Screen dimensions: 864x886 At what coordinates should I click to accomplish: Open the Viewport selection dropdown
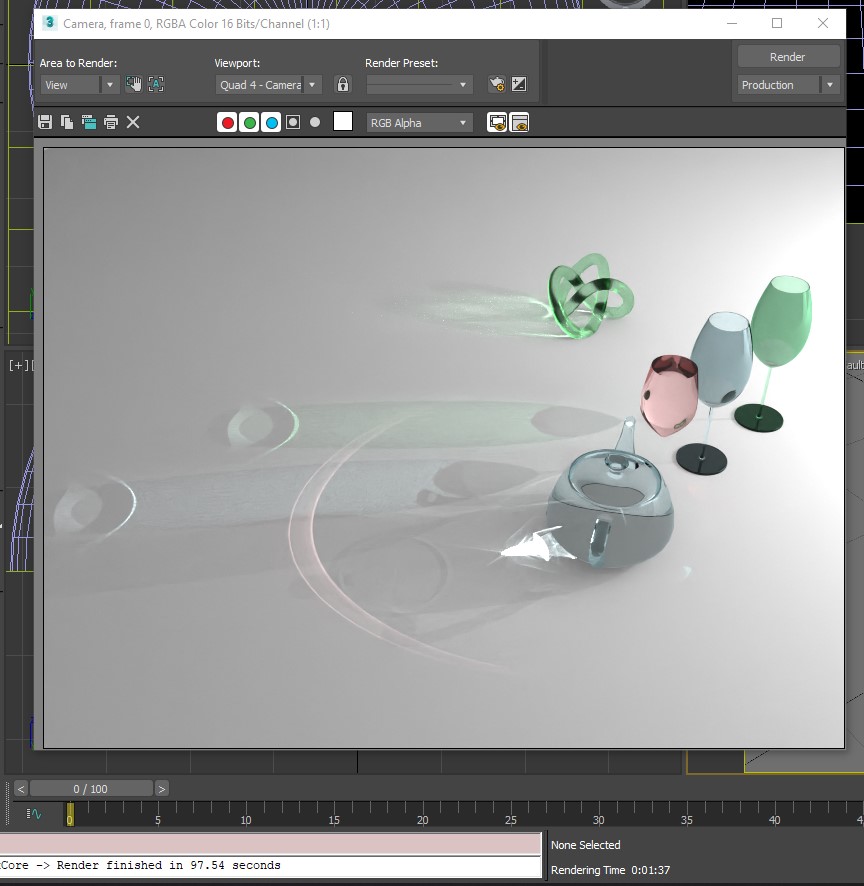click(312, 85)
